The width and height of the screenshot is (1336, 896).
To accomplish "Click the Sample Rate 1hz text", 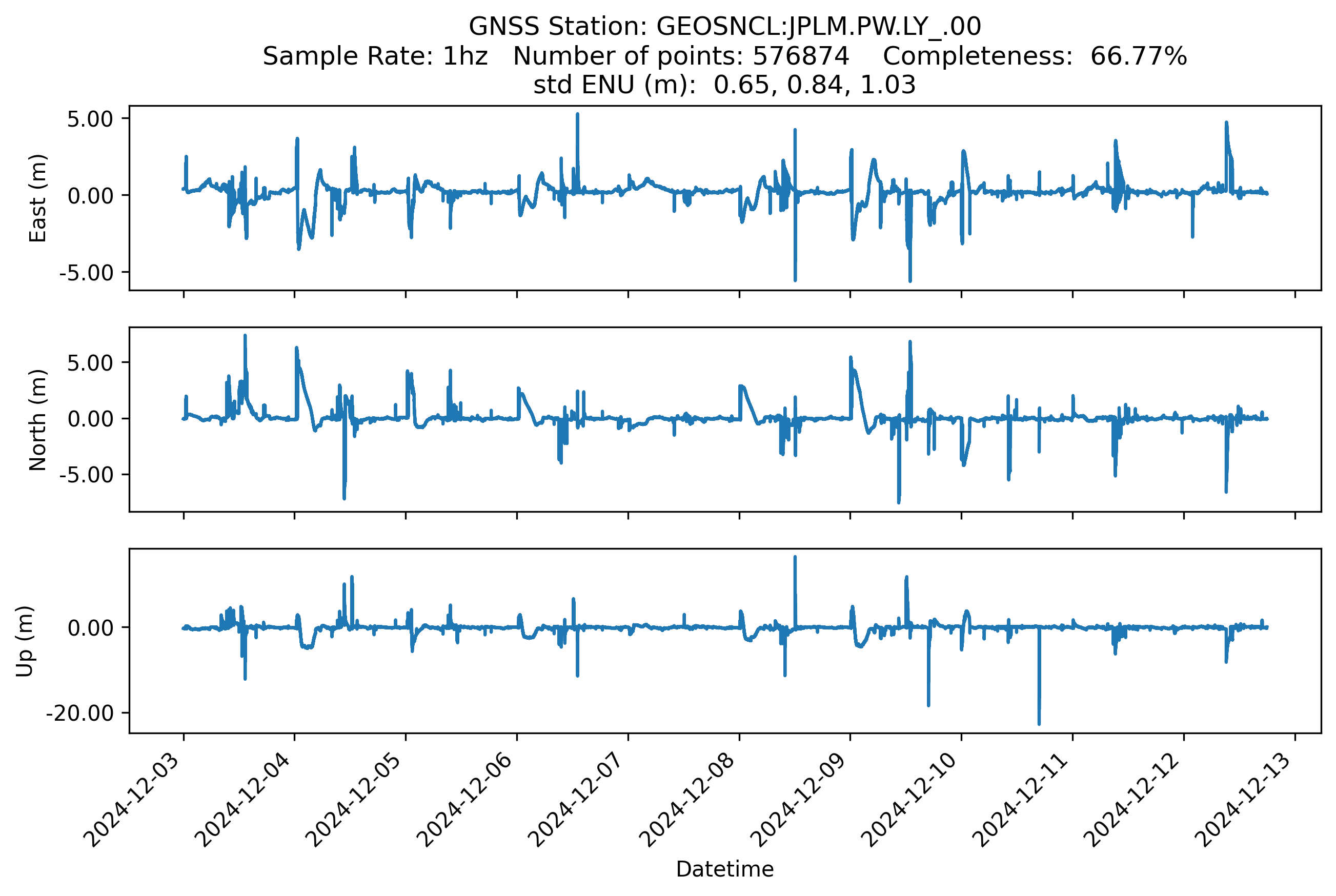I will (375, 56).
